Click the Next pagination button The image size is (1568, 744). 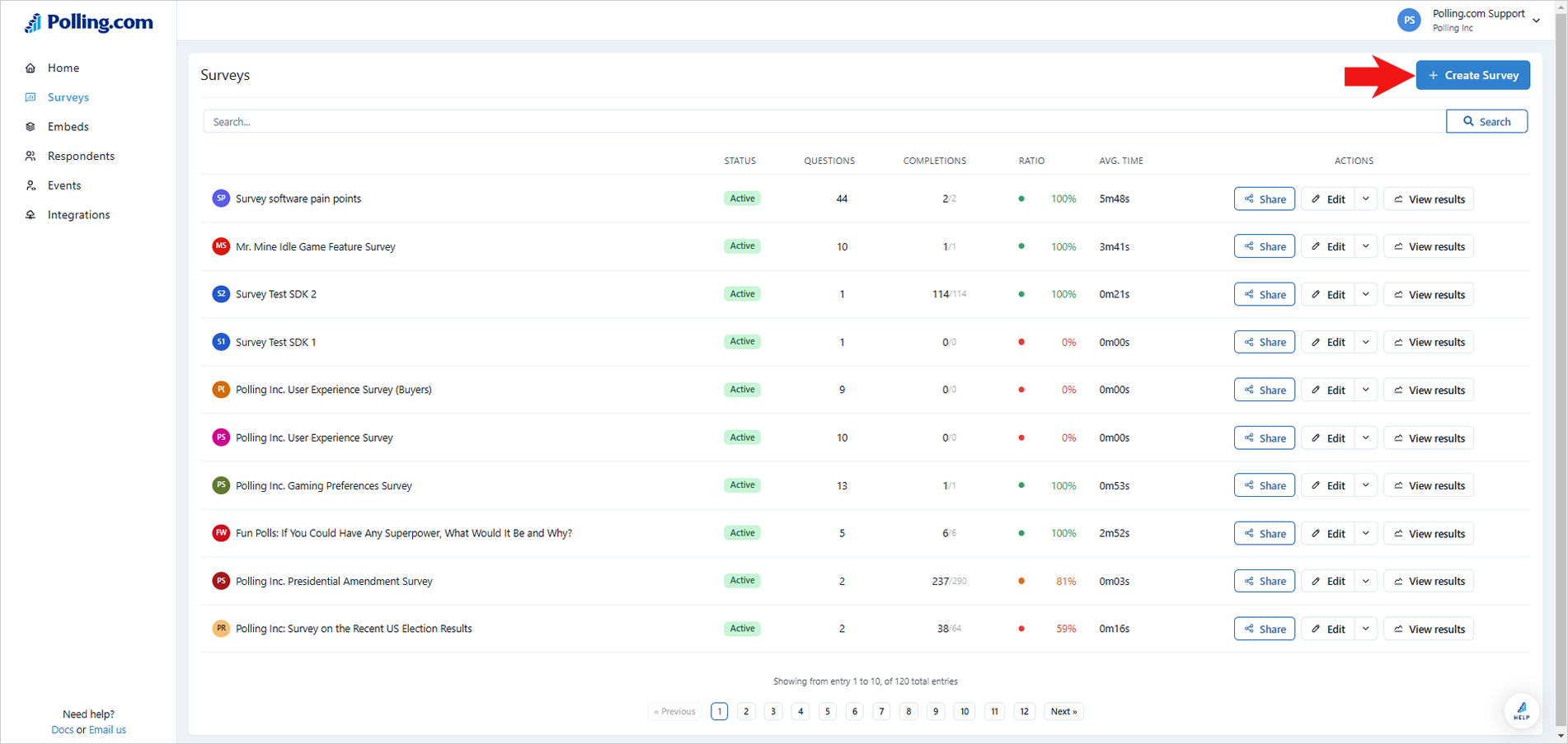coord(1063,711)
